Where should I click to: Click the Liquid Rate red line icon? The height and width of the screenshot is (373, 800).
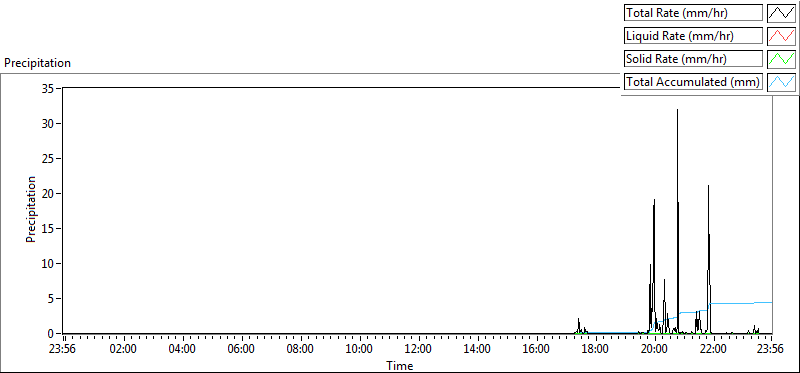click(x=782, y=36)
